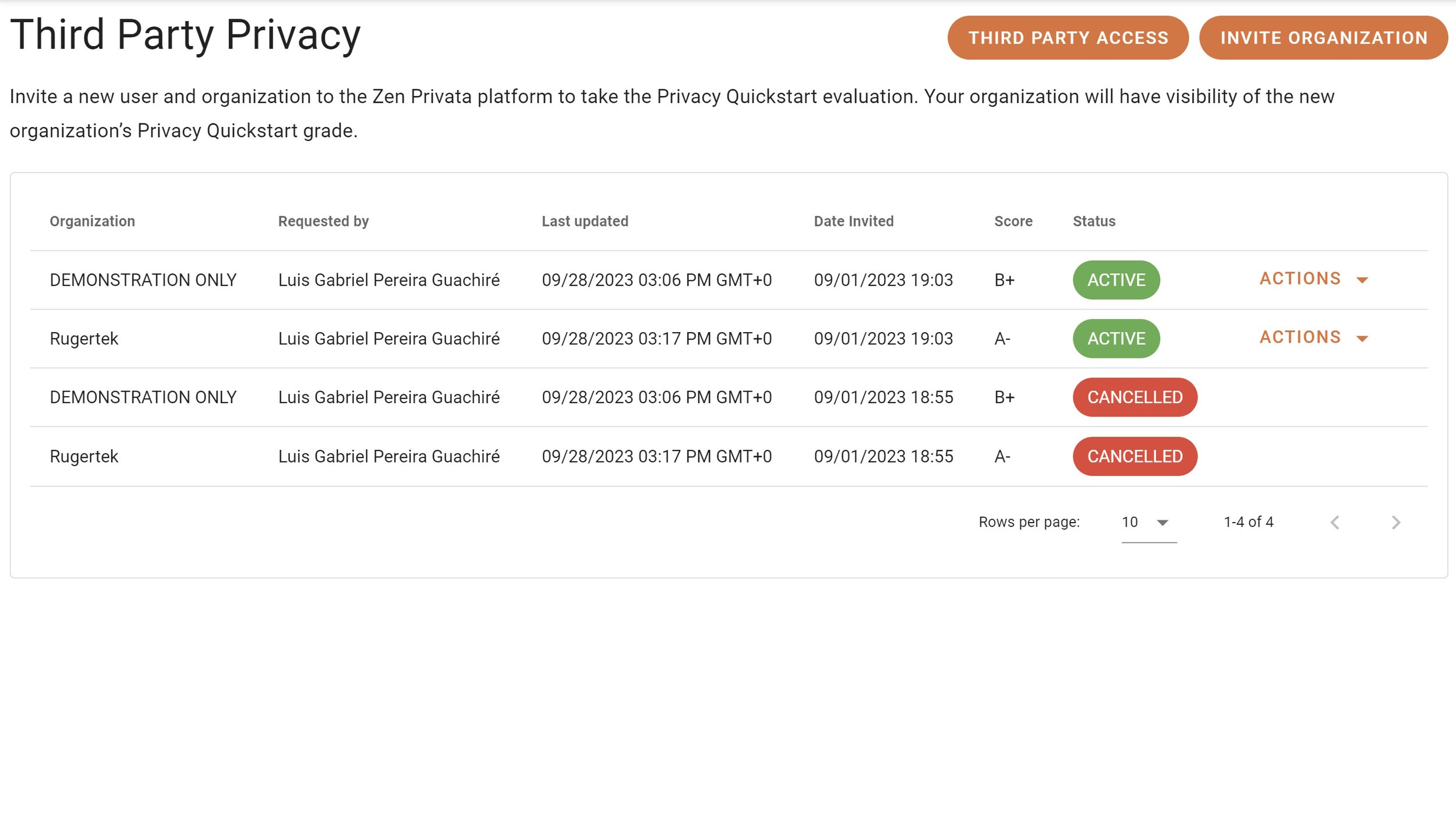Open Actions dropdown for active Rugertek row
1456x814 pixels.
[x=1313, y=338]
